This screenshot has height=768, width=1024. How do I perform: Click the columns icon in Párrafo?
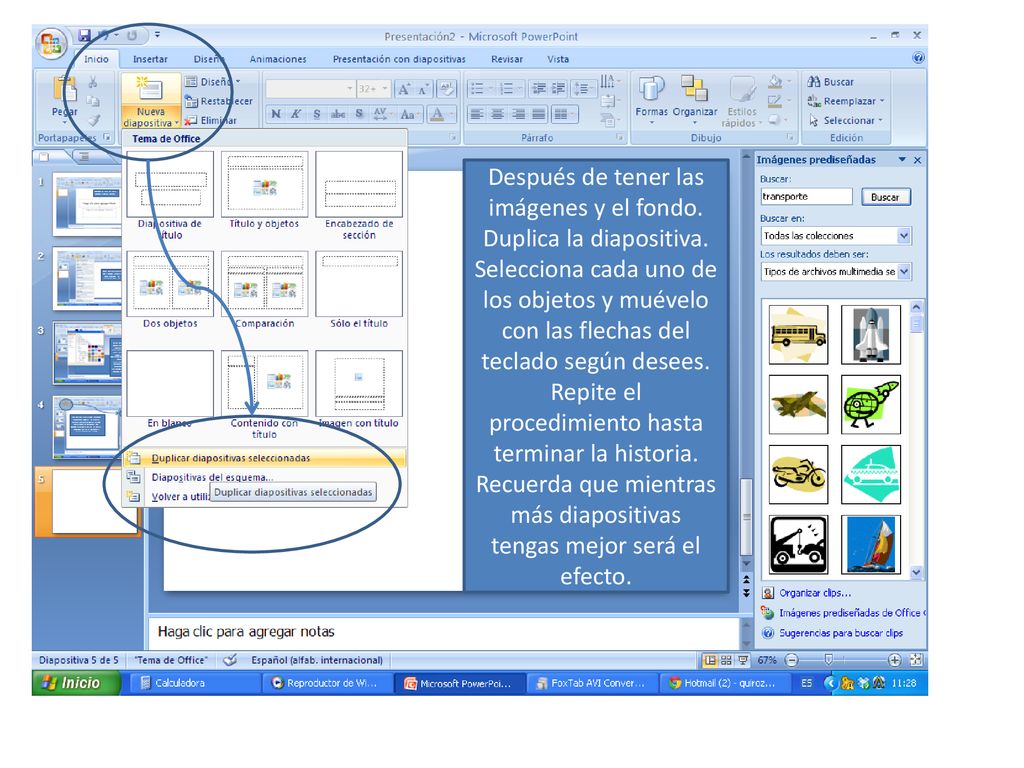pos(563,114)
